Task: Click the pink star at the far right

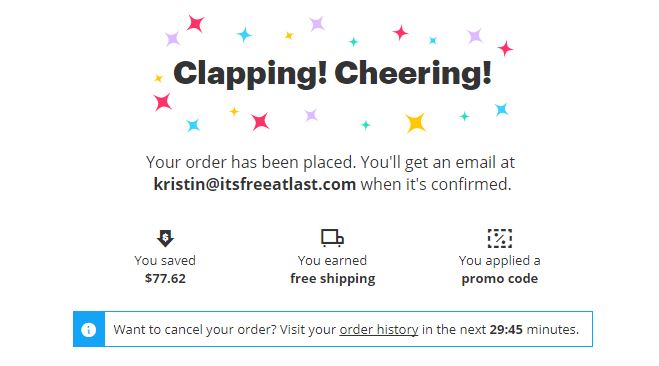Action: click(505, 49)
